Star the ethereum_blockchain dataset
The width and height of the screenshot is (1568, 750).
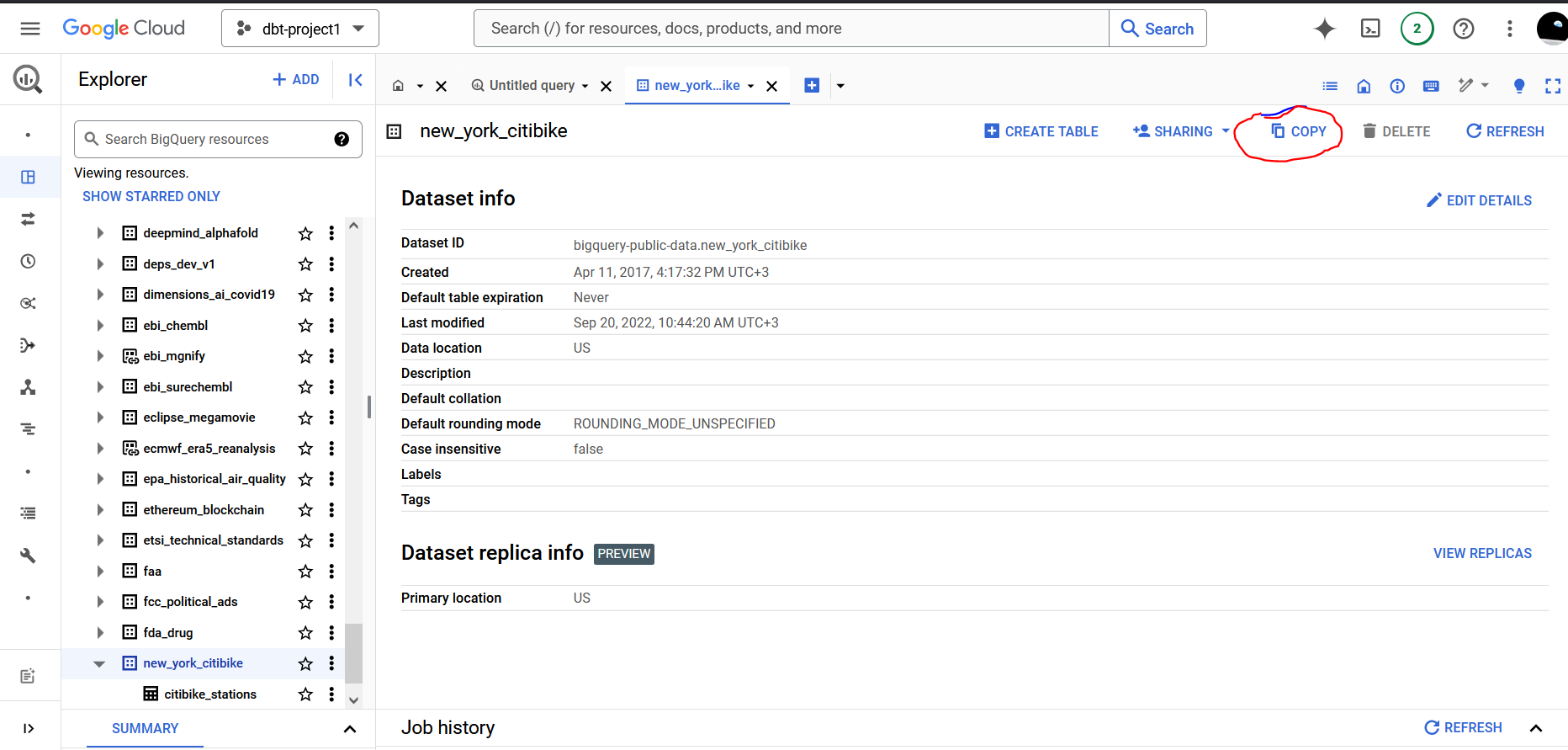click(x=305, y=510)
